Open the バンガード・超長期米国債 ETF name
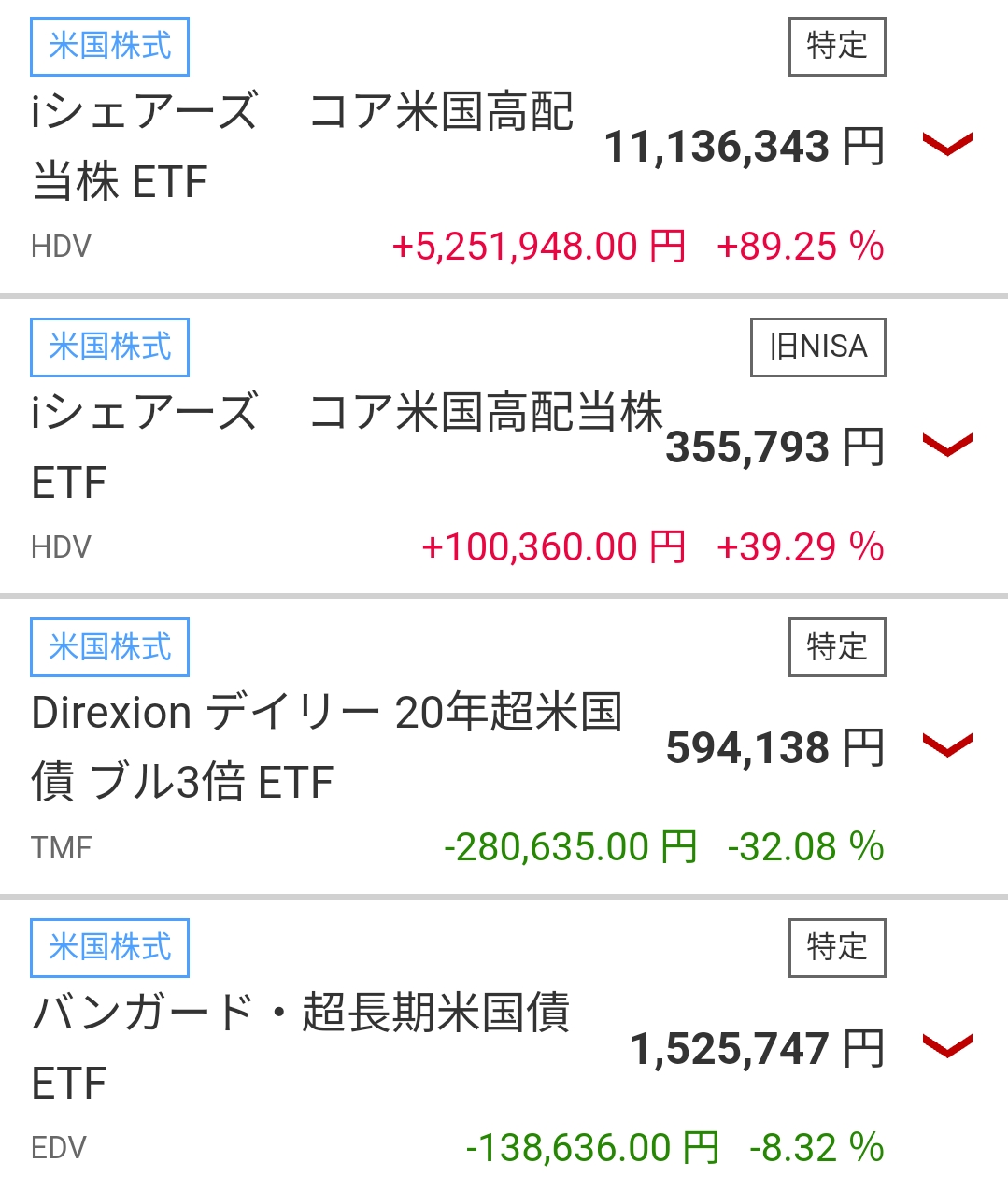The image size is (1008, 1191). pos(300,1047)
